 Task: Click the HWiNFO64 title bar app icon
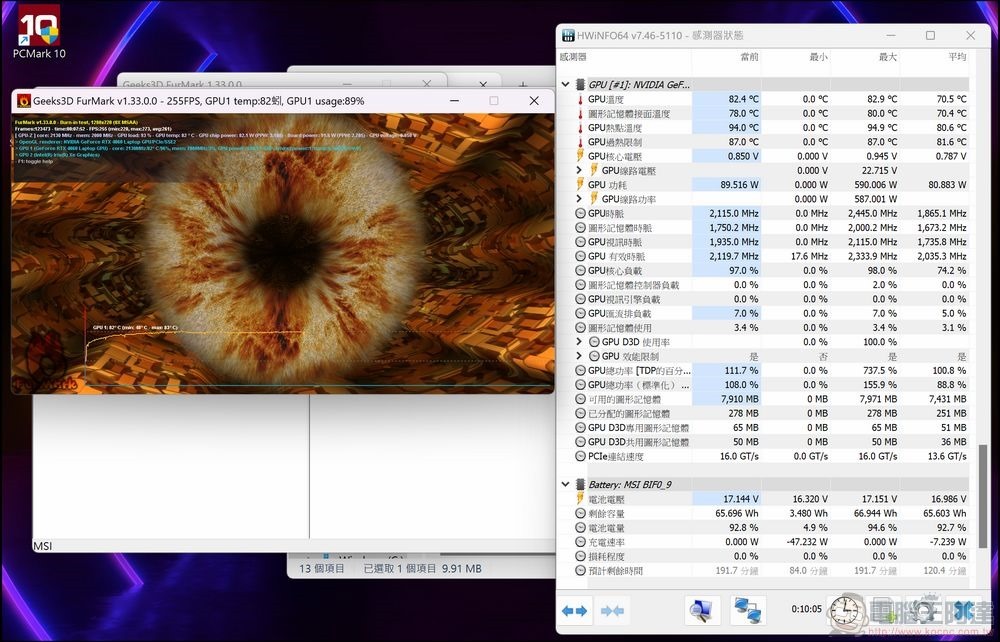569,36
